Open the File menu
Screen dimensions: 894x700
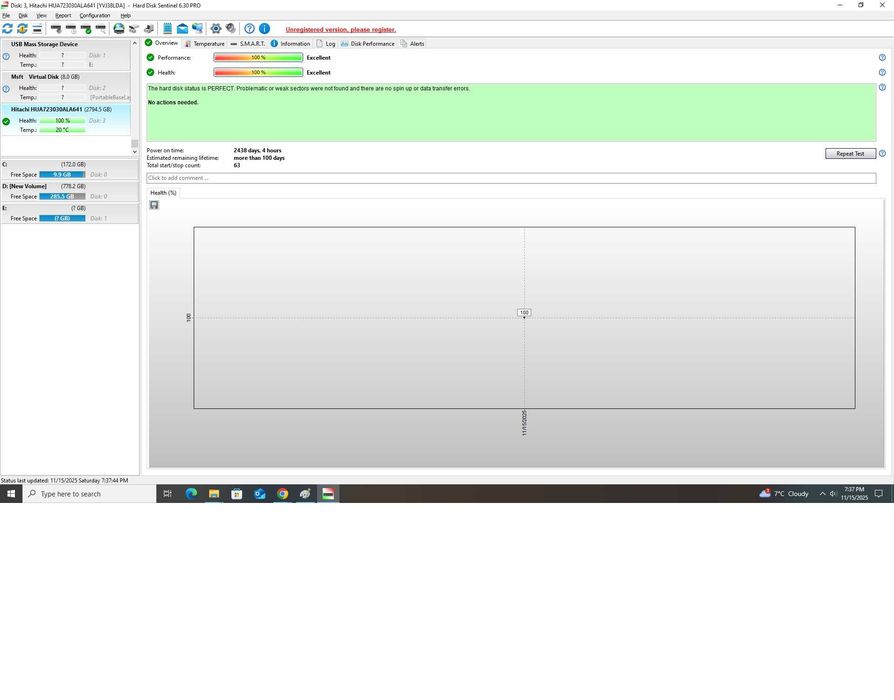pos(6,15)
